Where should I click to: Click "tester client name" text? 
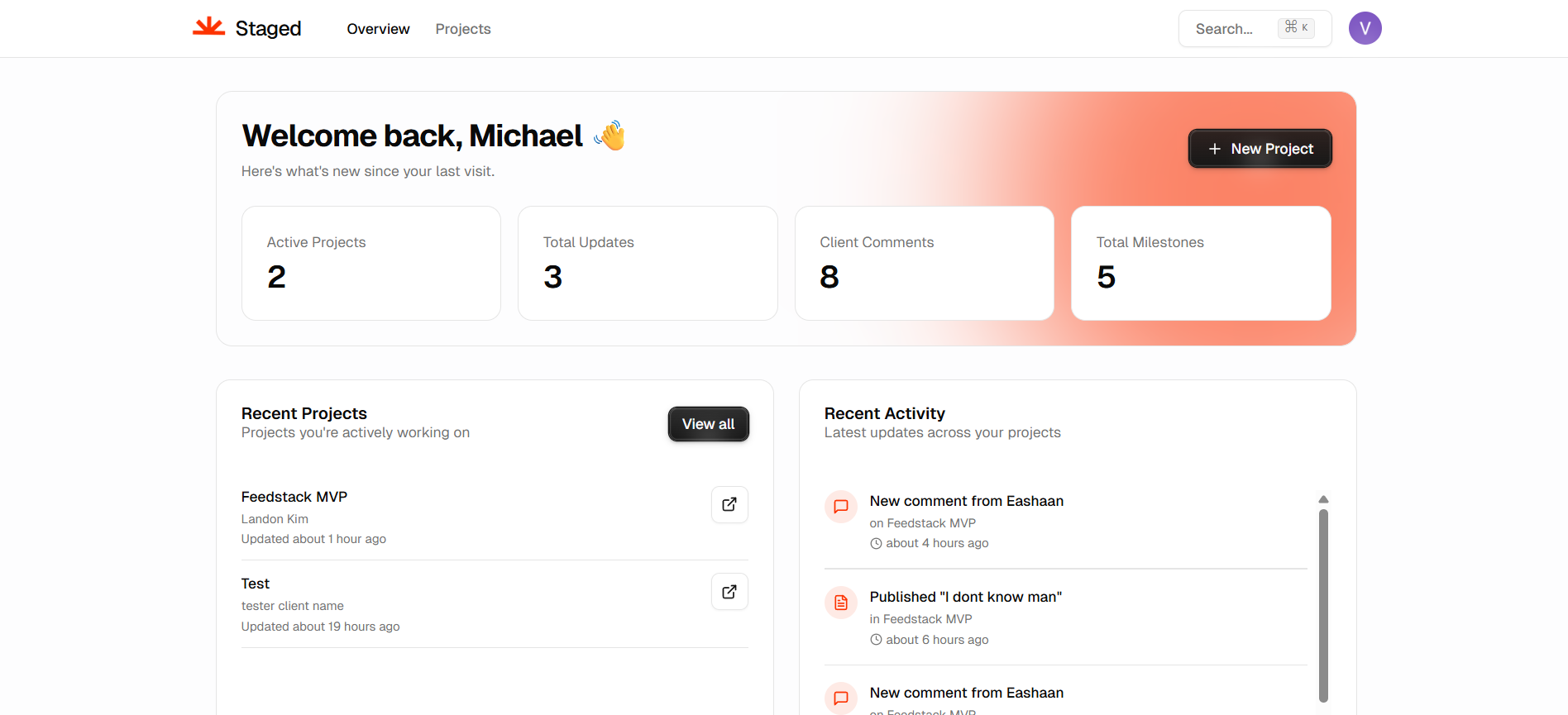293,606
